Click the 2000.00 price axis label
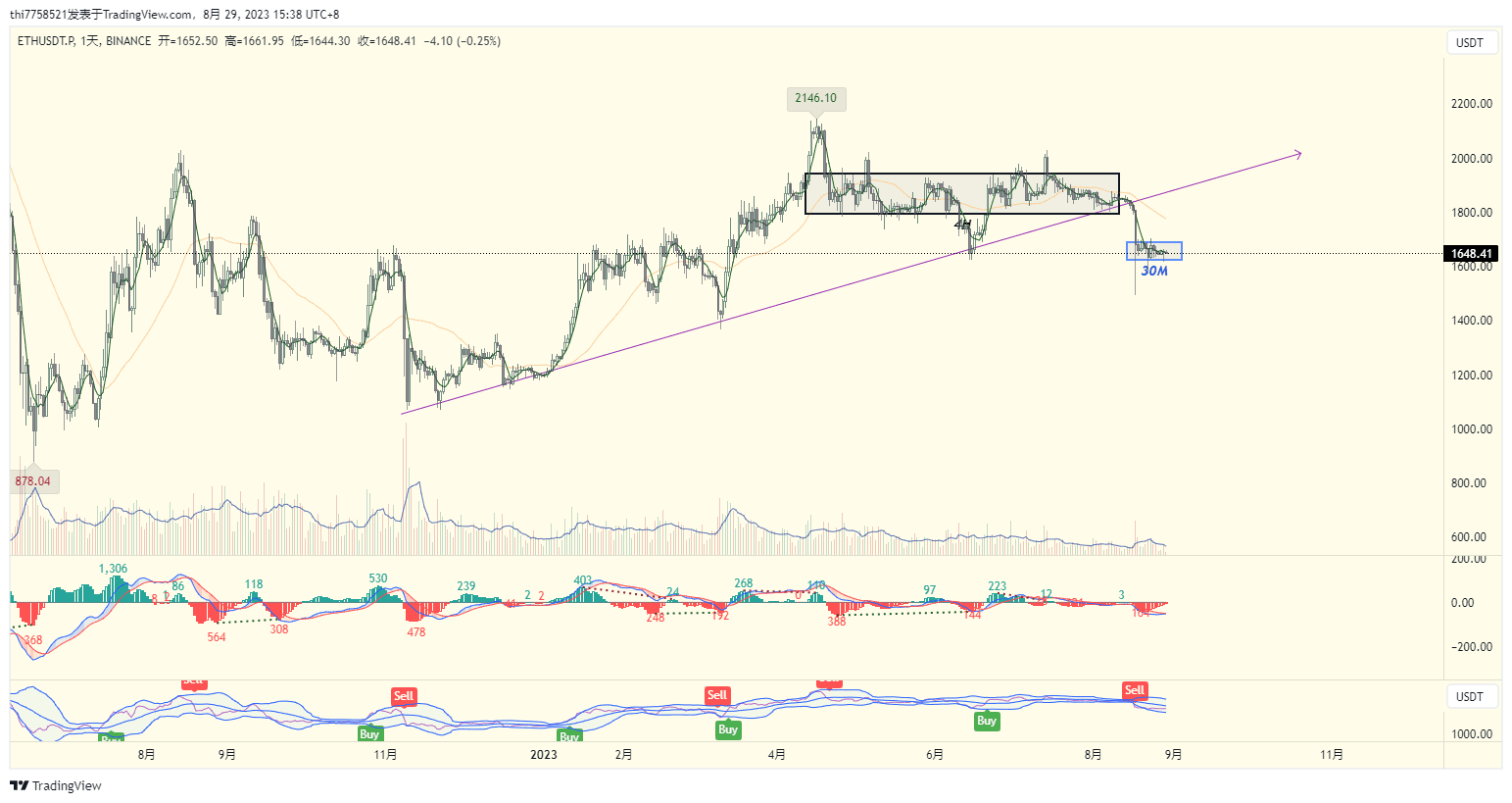This screenshot has width=1512, height=803. (x=1472, y=159)
